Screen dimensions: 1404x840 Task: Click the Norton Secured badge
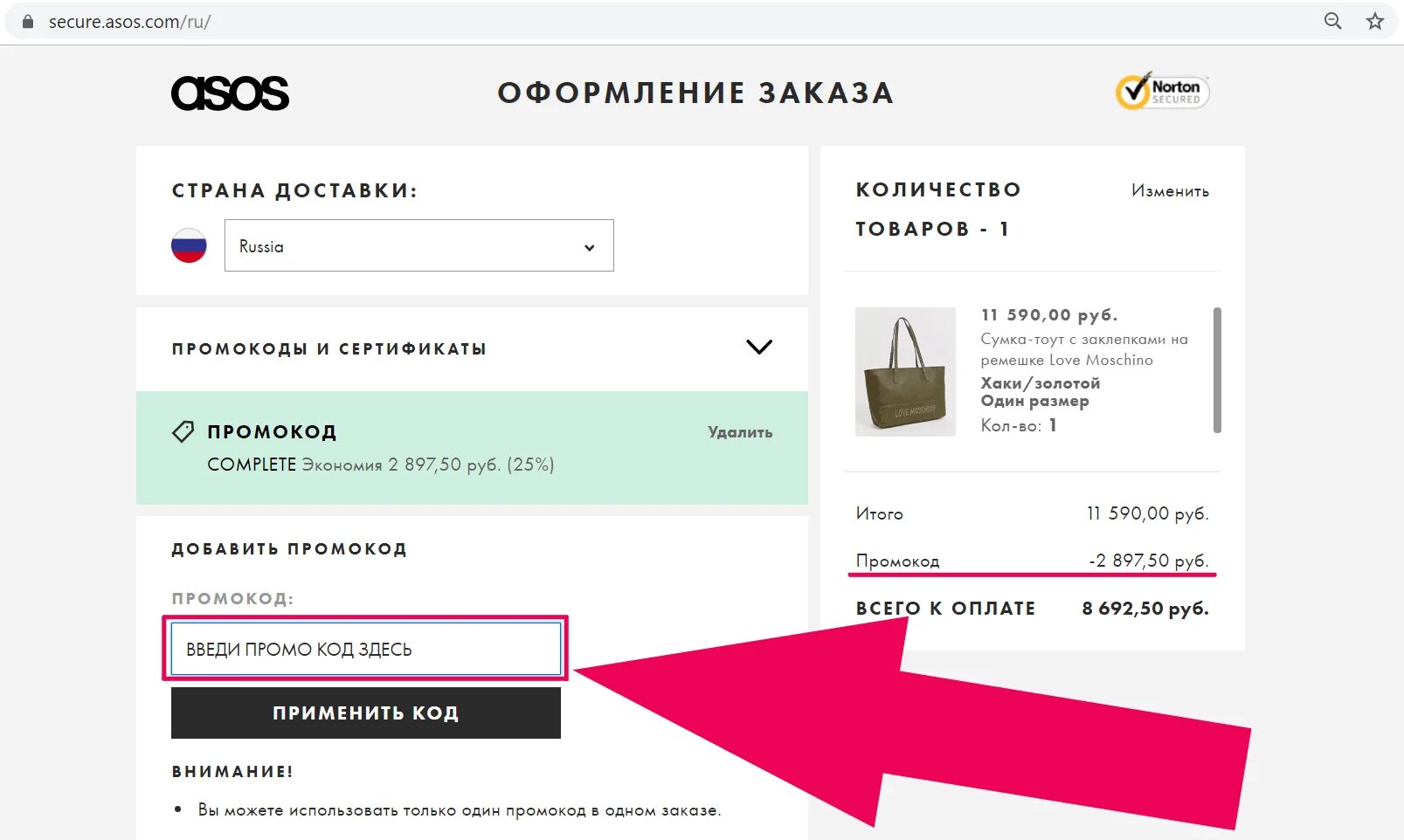[x=1162, y=91]
